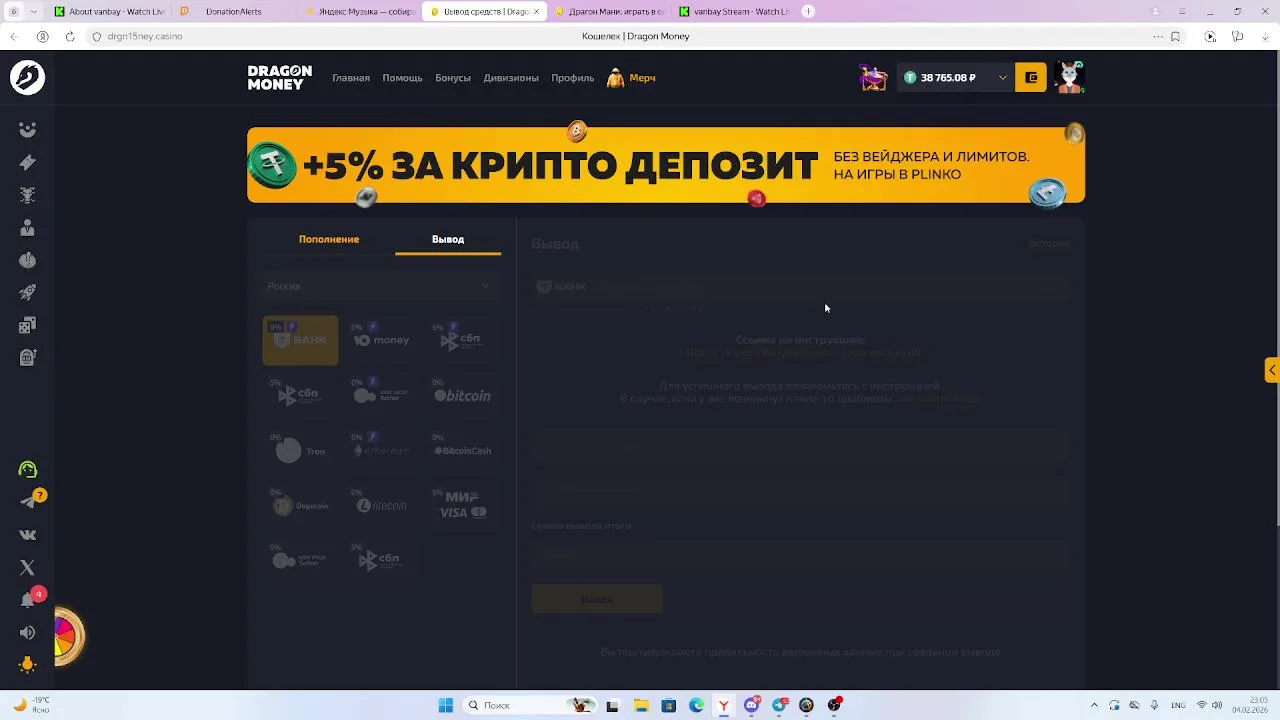This screenshot has width=1280, height=720.
Task: Spin the colorful bonus wheel icon
Action: coord(67,636)
